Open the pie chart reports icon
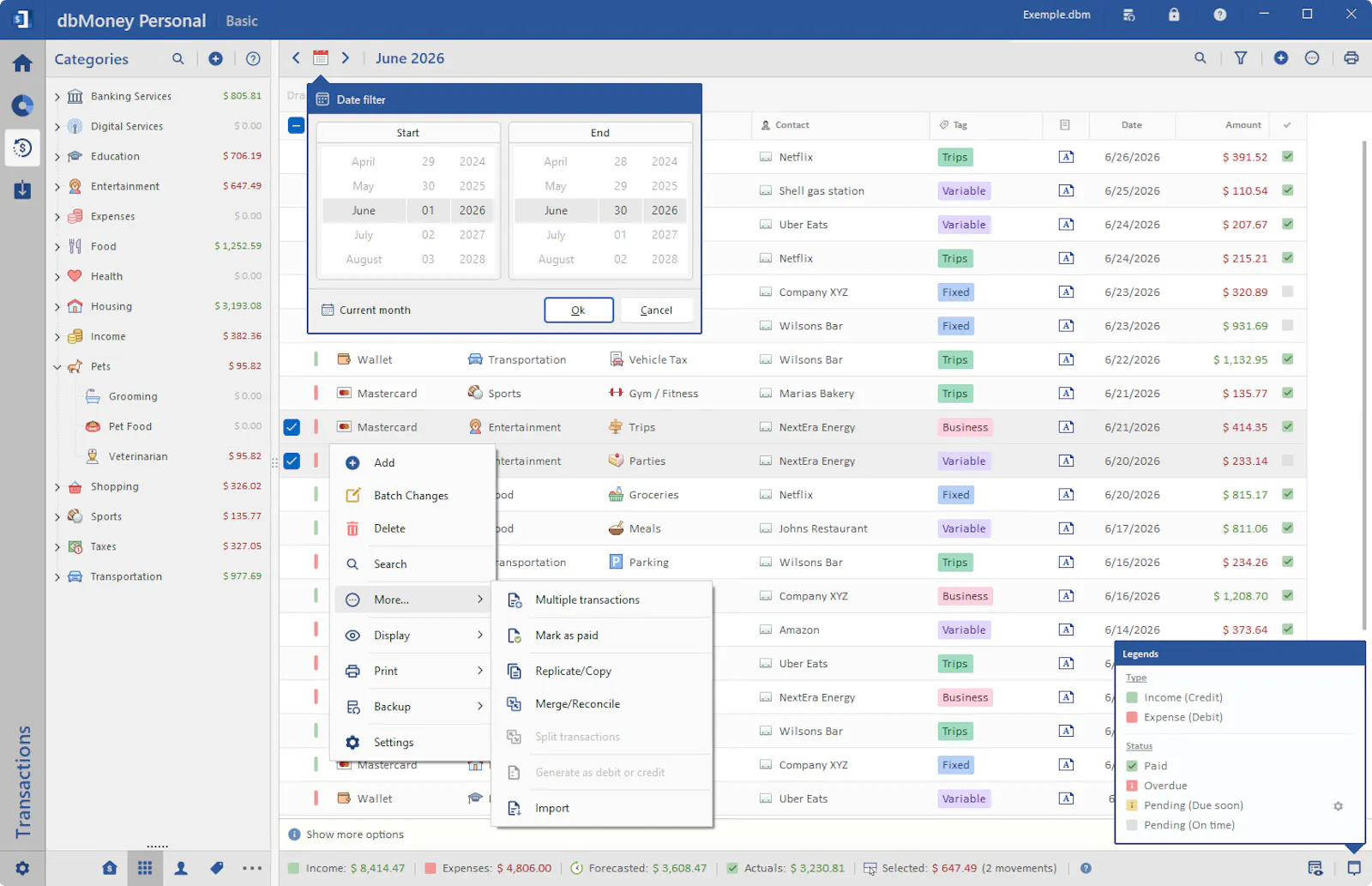The image size is (1372, 886). point(22,105)
